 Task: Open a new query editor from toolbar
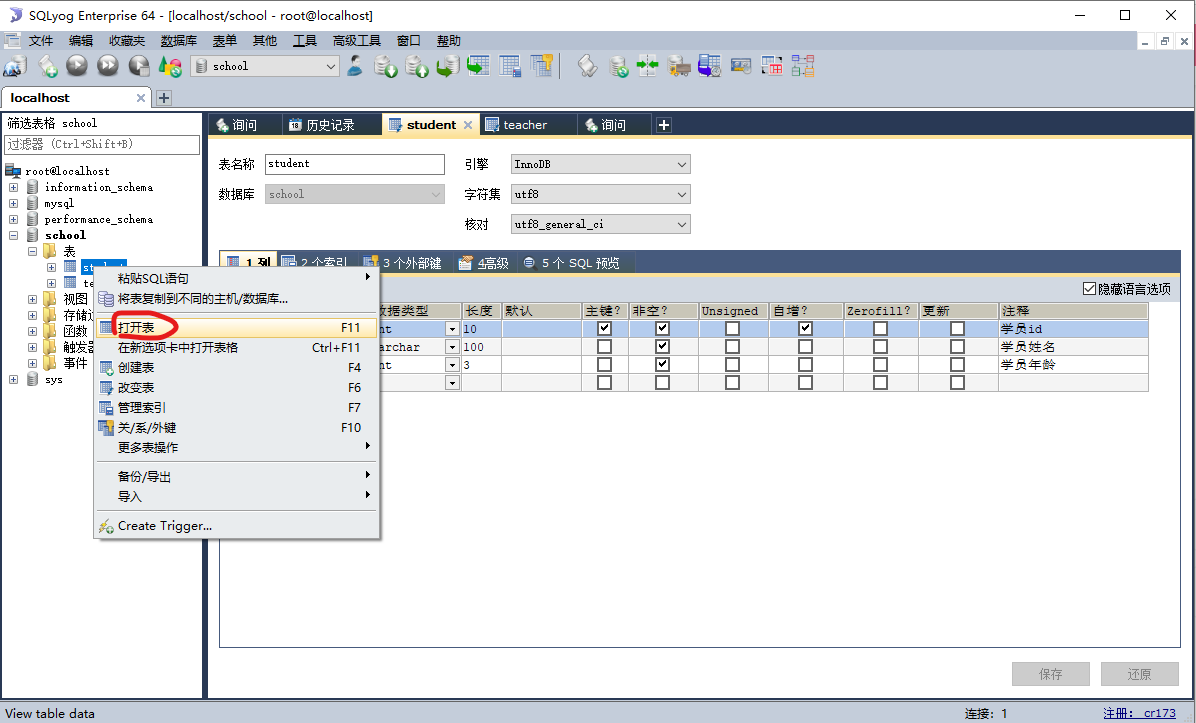click(47, 66)
